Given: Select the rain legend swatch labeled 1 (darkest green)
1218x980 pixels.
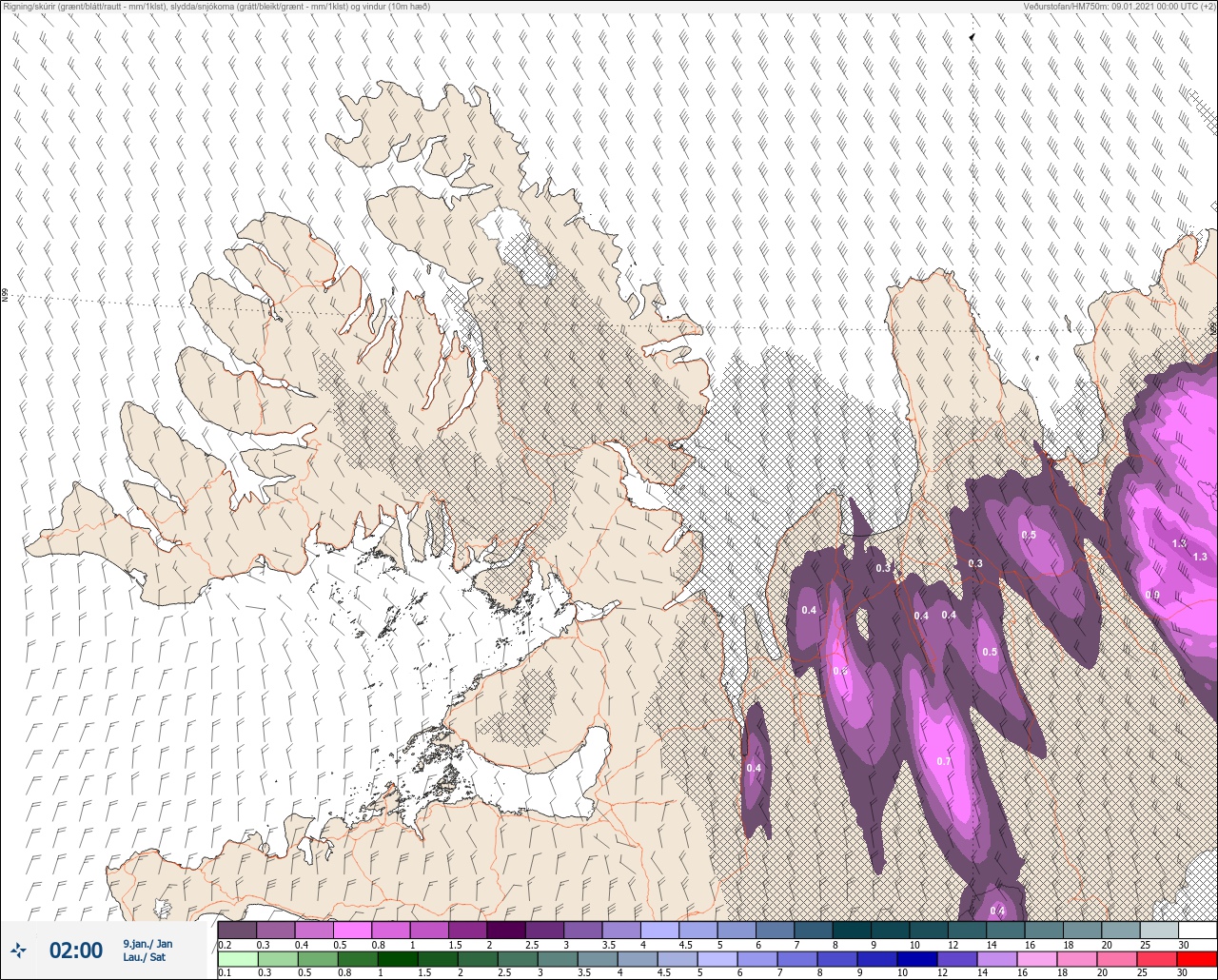Looking at the screenshot, I should 396,958.
